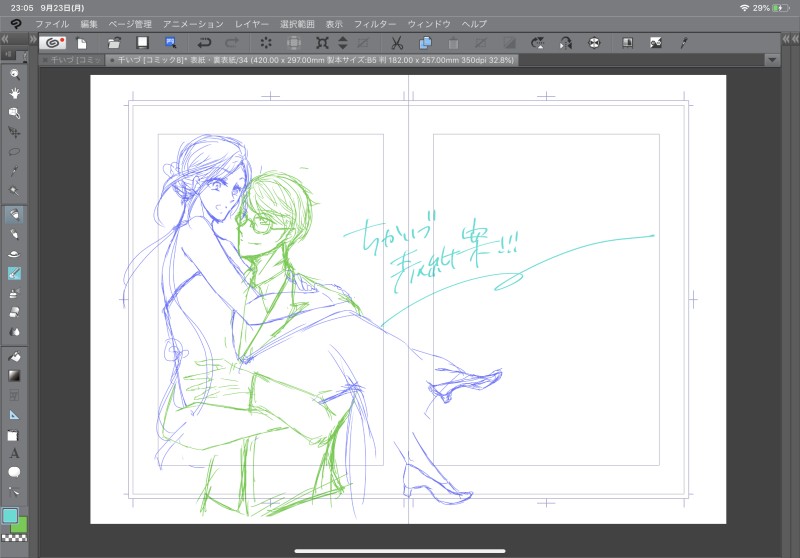800x558 pixels.
Task: Click the two-page book icon
Action: point(628,43)
